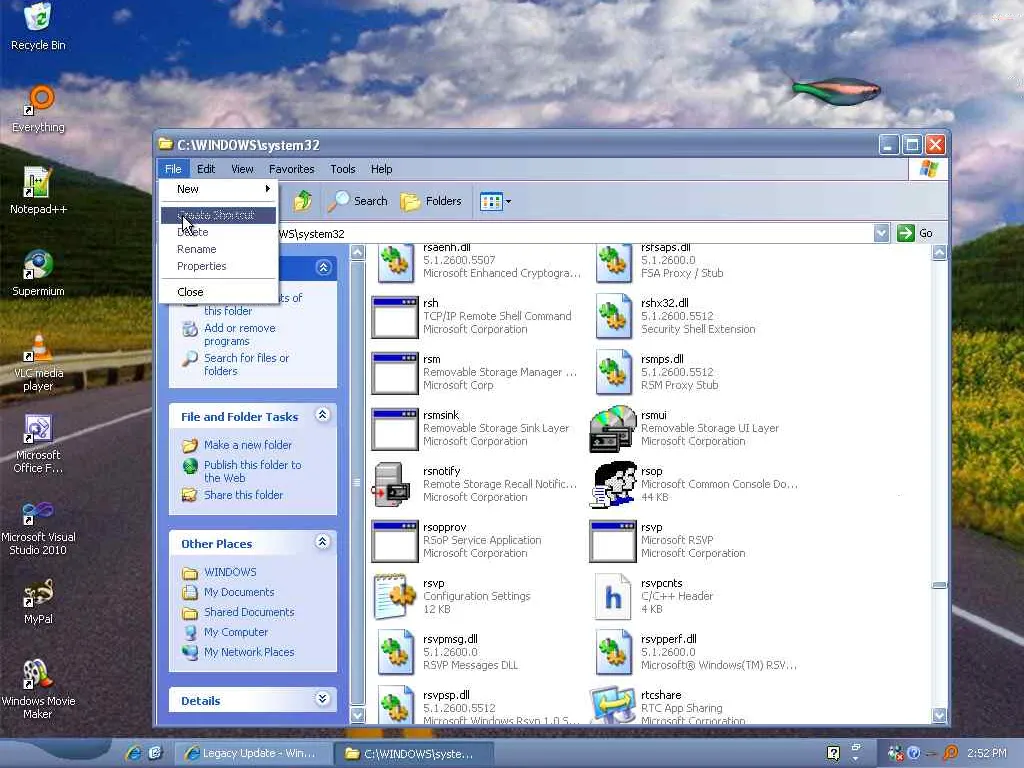Click Make a new folder link
The height and width of the screenshot is (768, 1024).
click(248, 445)
